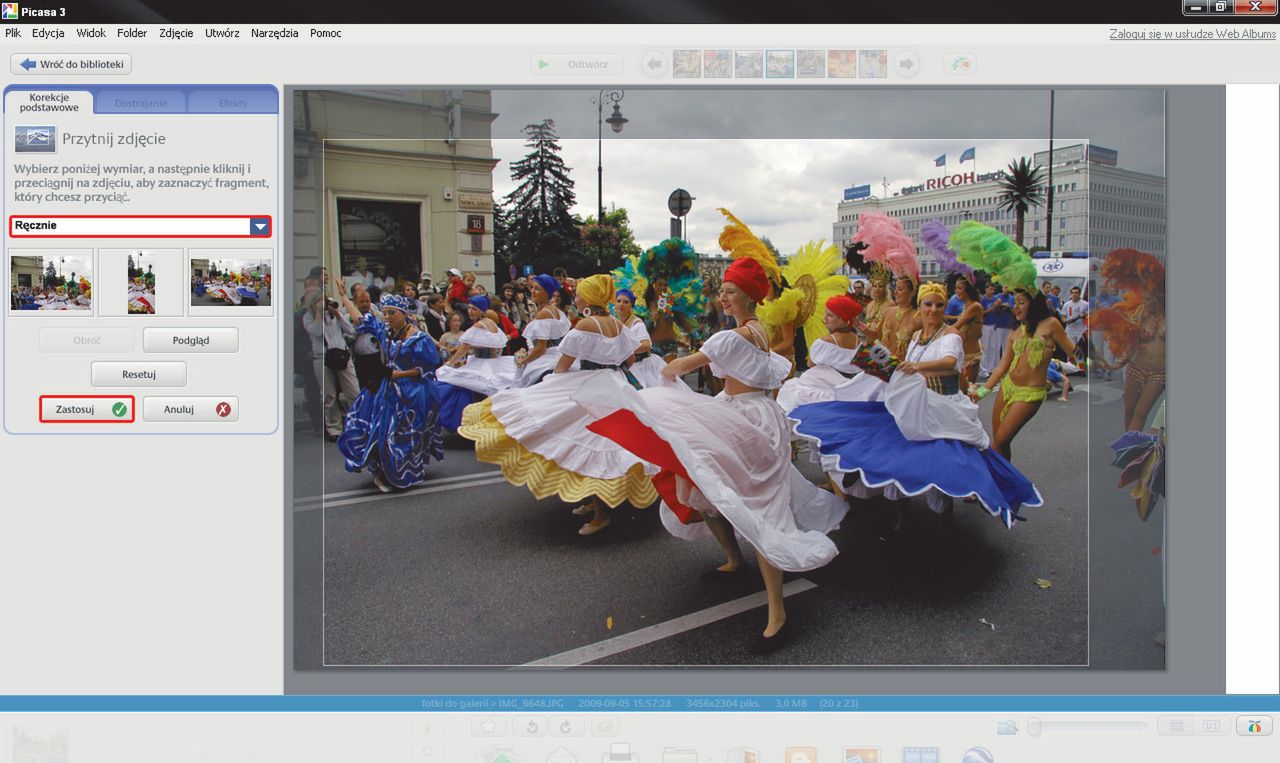Expand the Ręcznie crop size dropdown

pos(260,226)
